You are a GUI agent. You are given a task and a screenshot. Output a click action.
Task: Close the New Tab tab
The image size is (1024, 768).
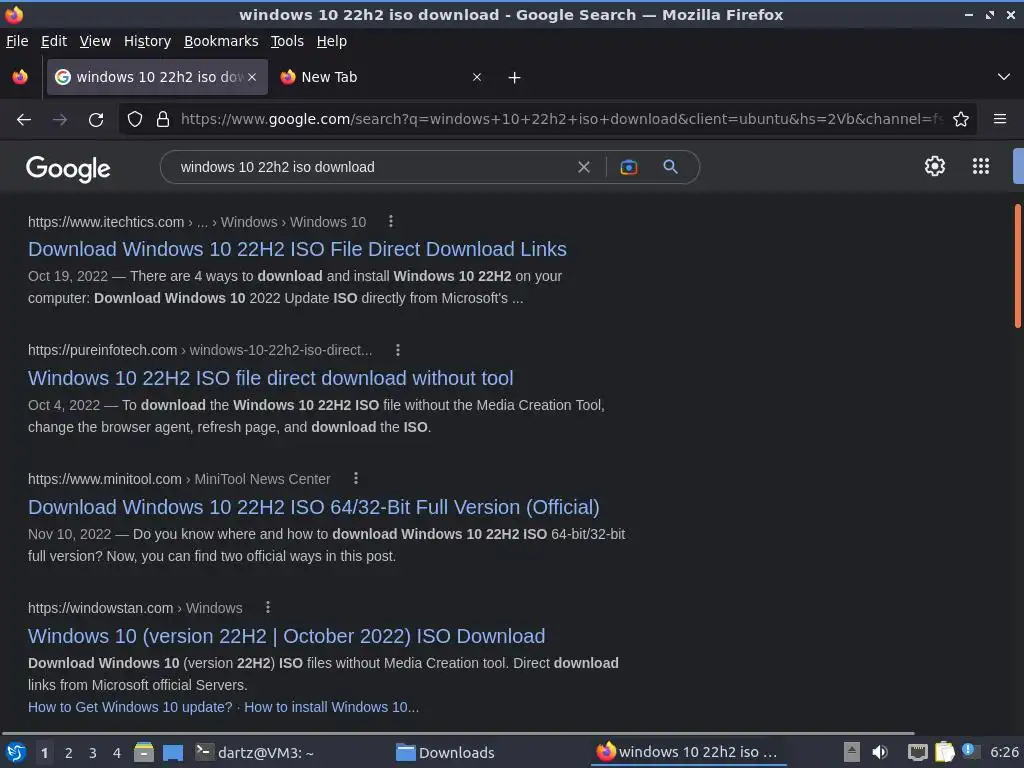(477, 77)
